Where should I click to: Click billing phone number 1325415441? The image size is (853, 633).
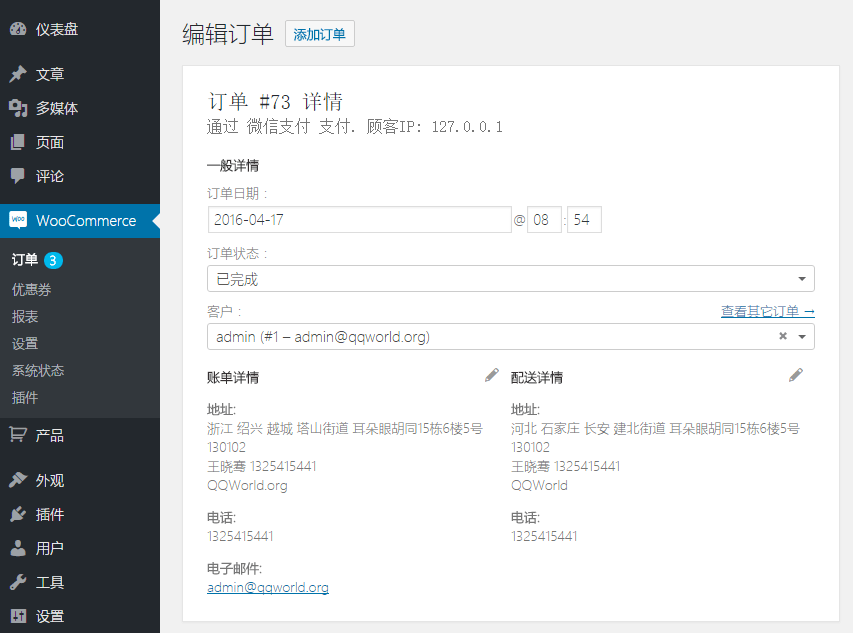pos(240,536)
